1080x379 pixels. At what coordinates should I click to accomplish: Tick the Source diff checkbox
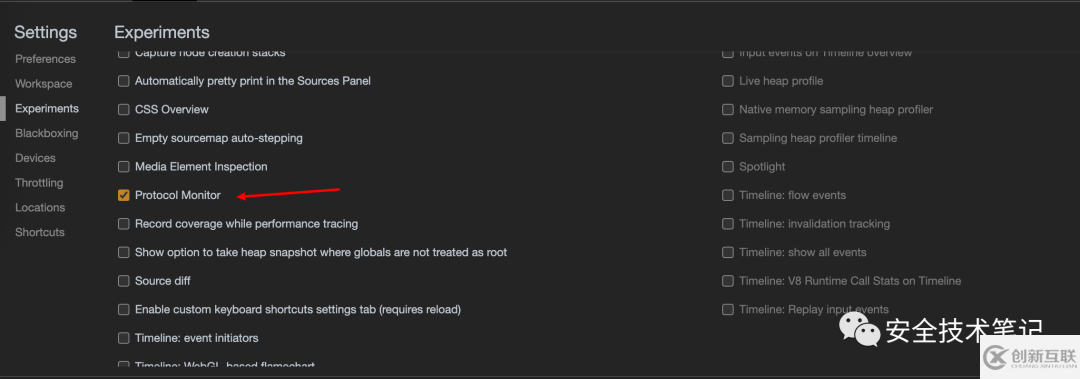coord(124,281)
